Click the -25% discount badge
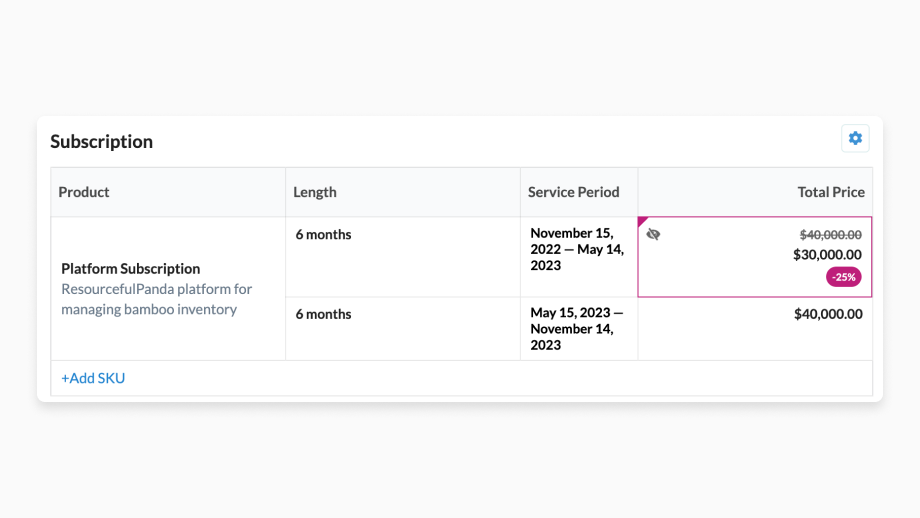The image size is (920, 518). pyautogui.click(x=844, y=277)
